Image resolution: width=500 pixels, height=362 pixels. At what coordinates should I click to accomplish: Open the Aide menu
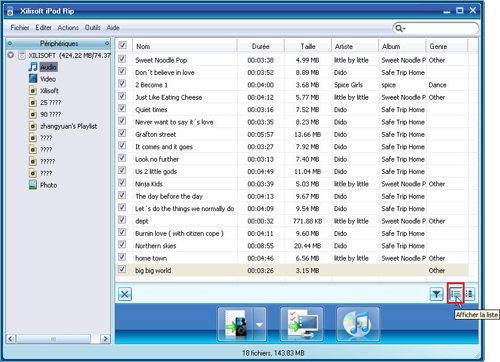(x=113, y=28)
